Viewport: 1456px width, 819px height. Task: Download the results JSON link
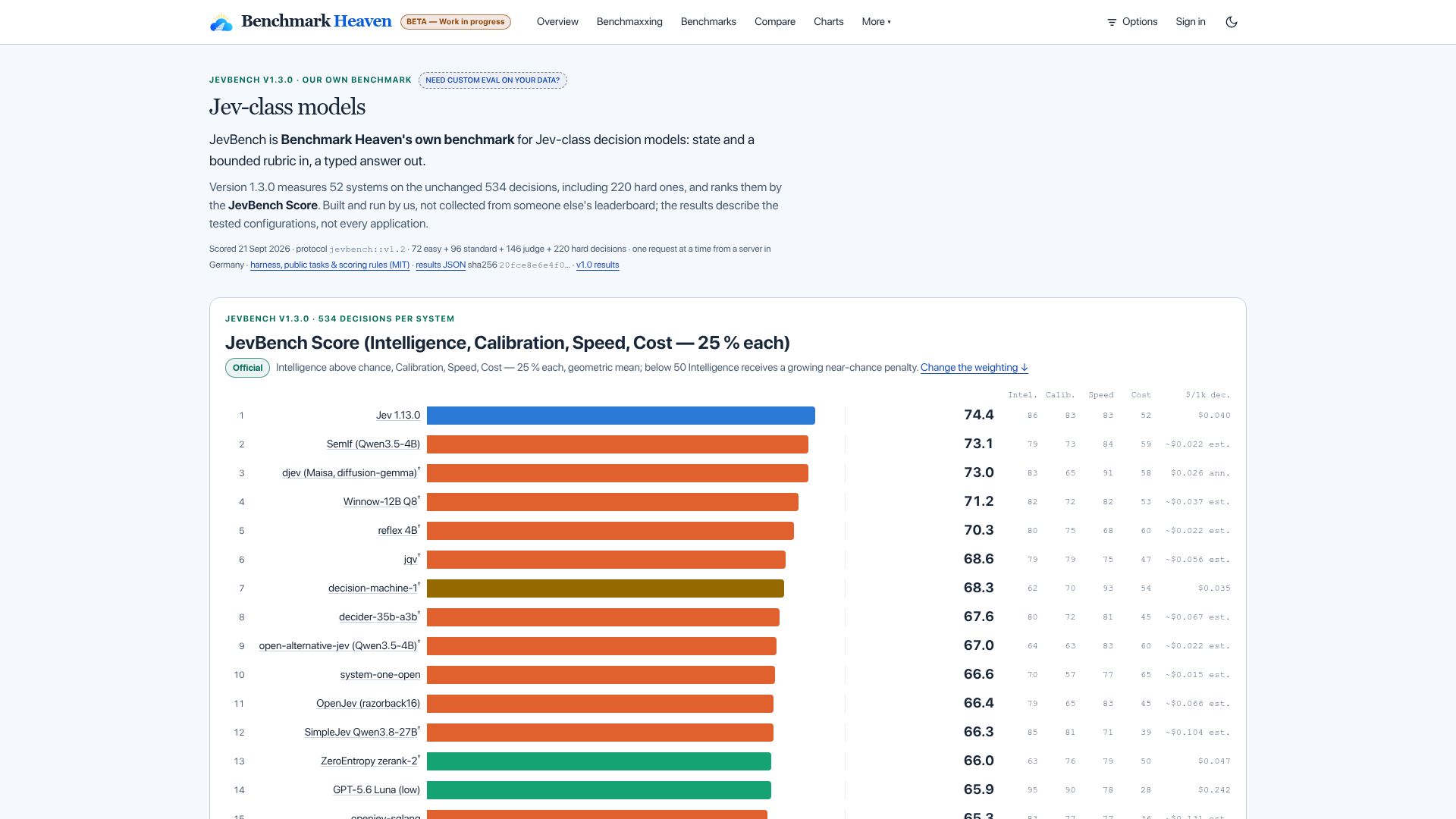coord(441,265)
